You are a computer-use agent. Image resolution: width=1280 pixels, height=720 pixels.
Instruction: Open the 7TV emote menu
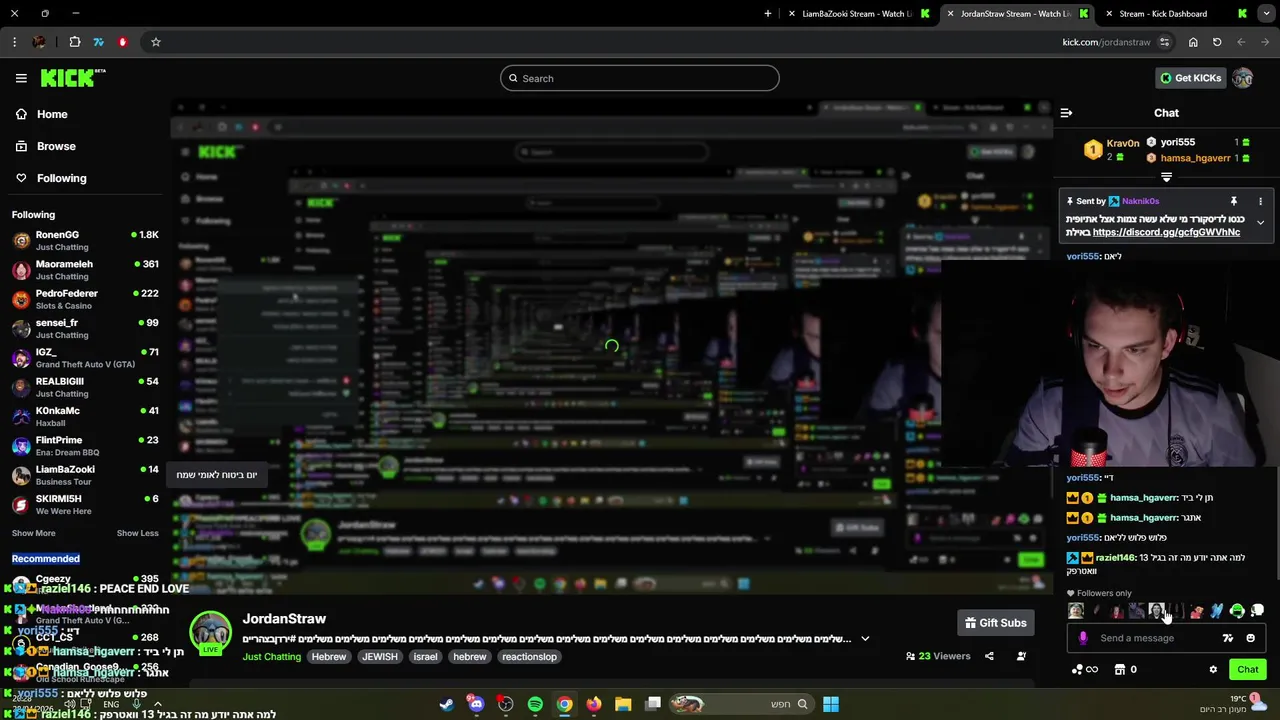click(1228, 638)
